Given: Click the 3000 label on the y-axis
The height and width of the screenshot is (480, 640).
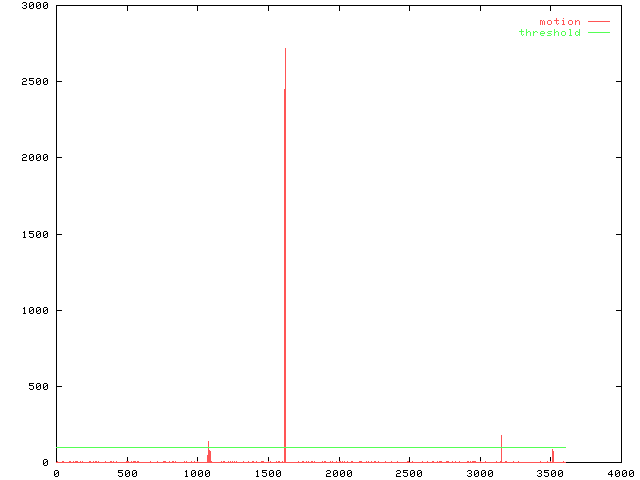Looking at the screenshot, I should point(36,5).
